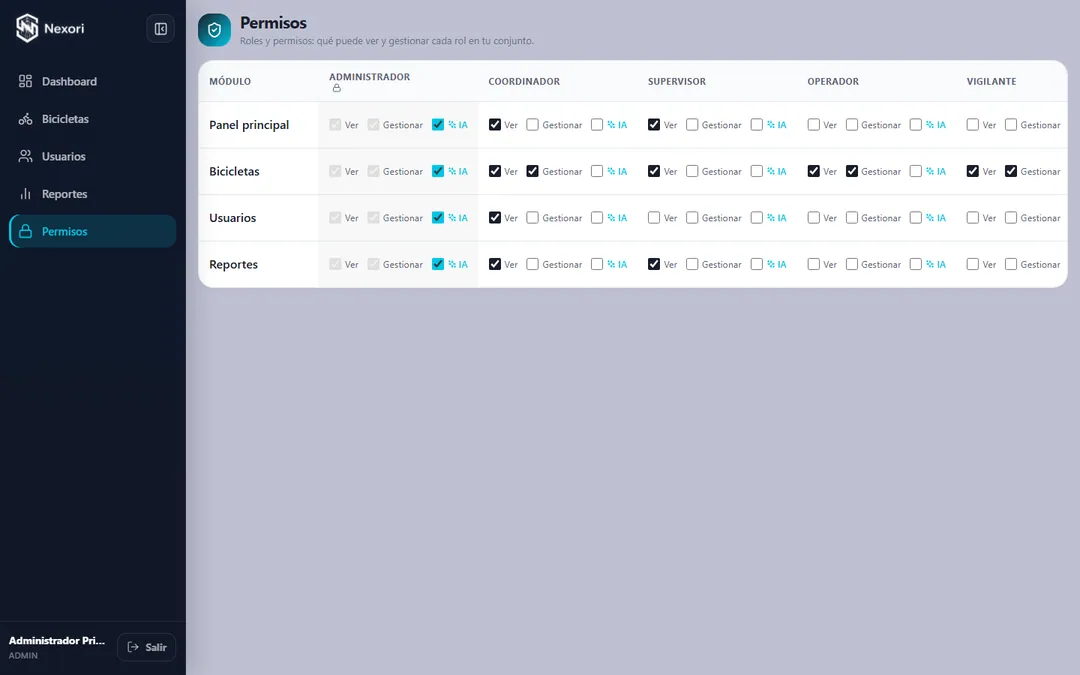Image resolution: width=1080 pixels, height=675 pixels.
Task: Click the OPERADOR column header
Action: (833, 81)
